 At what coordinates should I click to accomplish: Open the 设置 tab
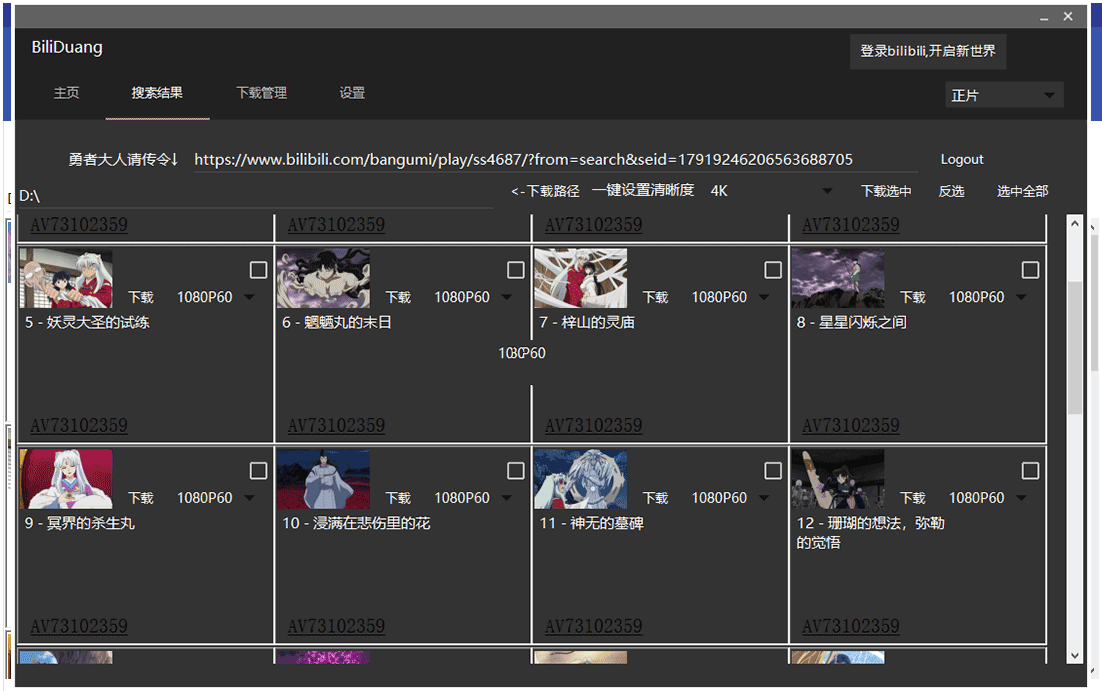352,93
